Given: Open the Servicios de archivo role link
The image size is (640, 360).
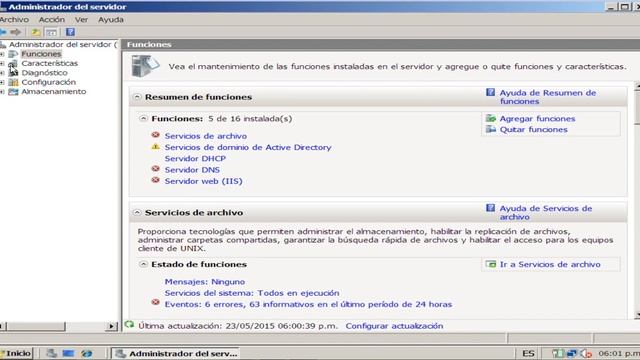Looking at the screenshot, I should click(x=206, y=136).
